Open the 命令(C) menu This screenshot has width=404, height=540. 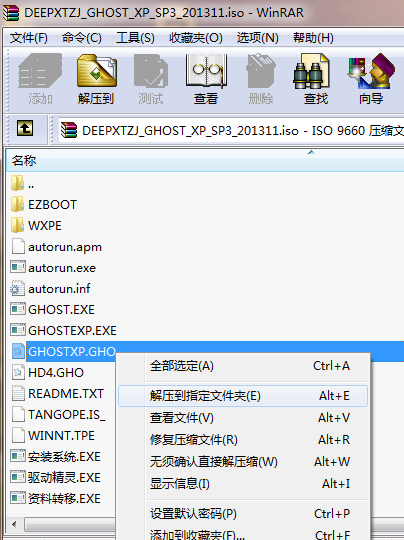point(82,38)
